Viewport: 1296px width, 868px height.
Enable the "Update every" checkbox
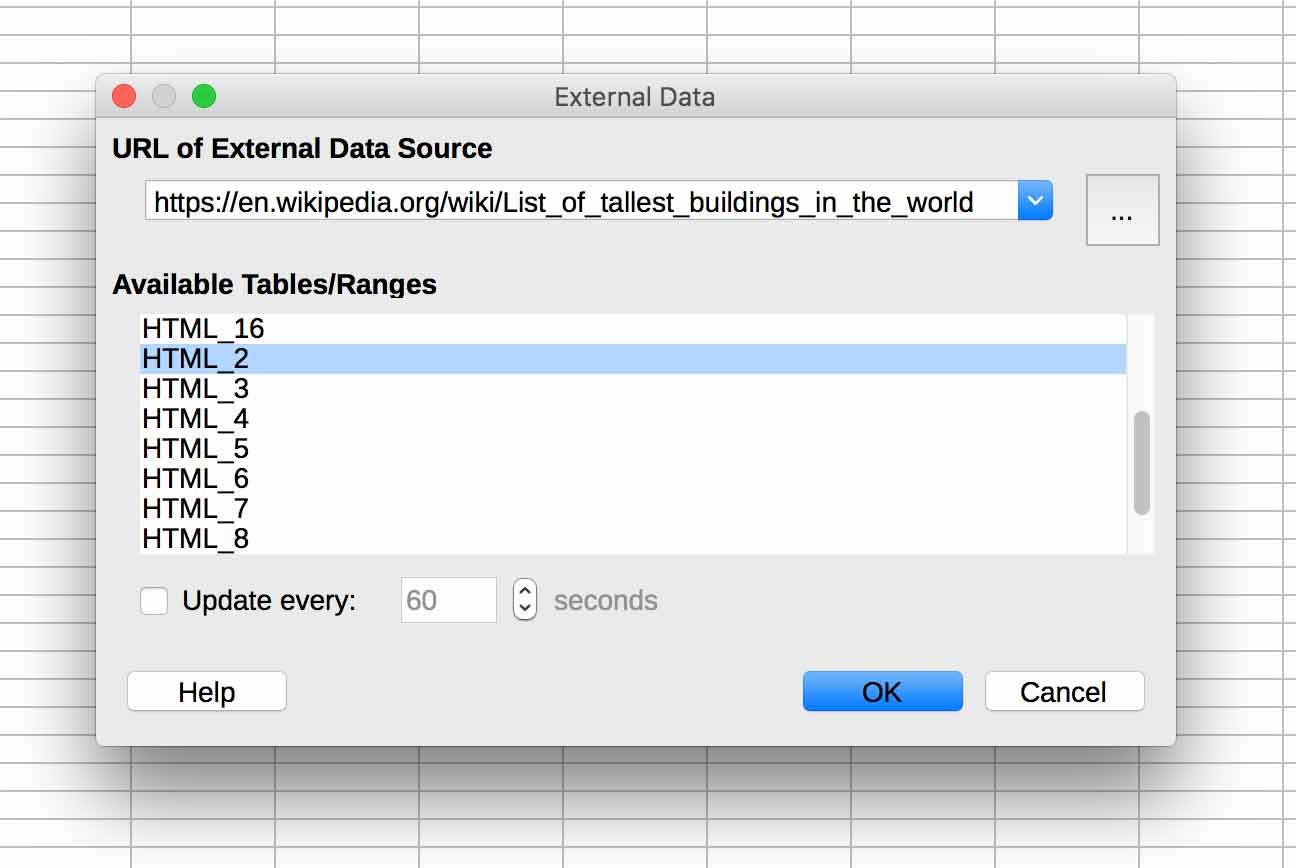point(154,600)
